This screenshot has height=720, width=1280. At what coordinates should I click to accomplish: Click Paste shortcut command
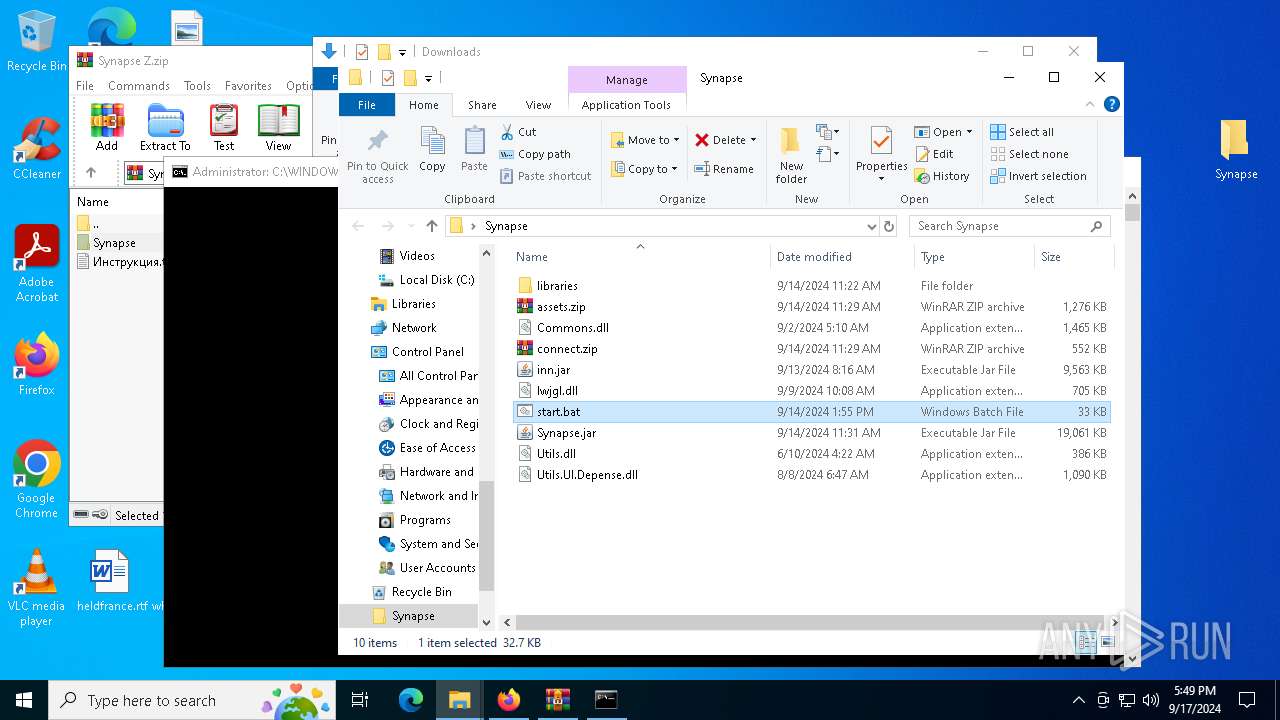click(x=545, y=176)
